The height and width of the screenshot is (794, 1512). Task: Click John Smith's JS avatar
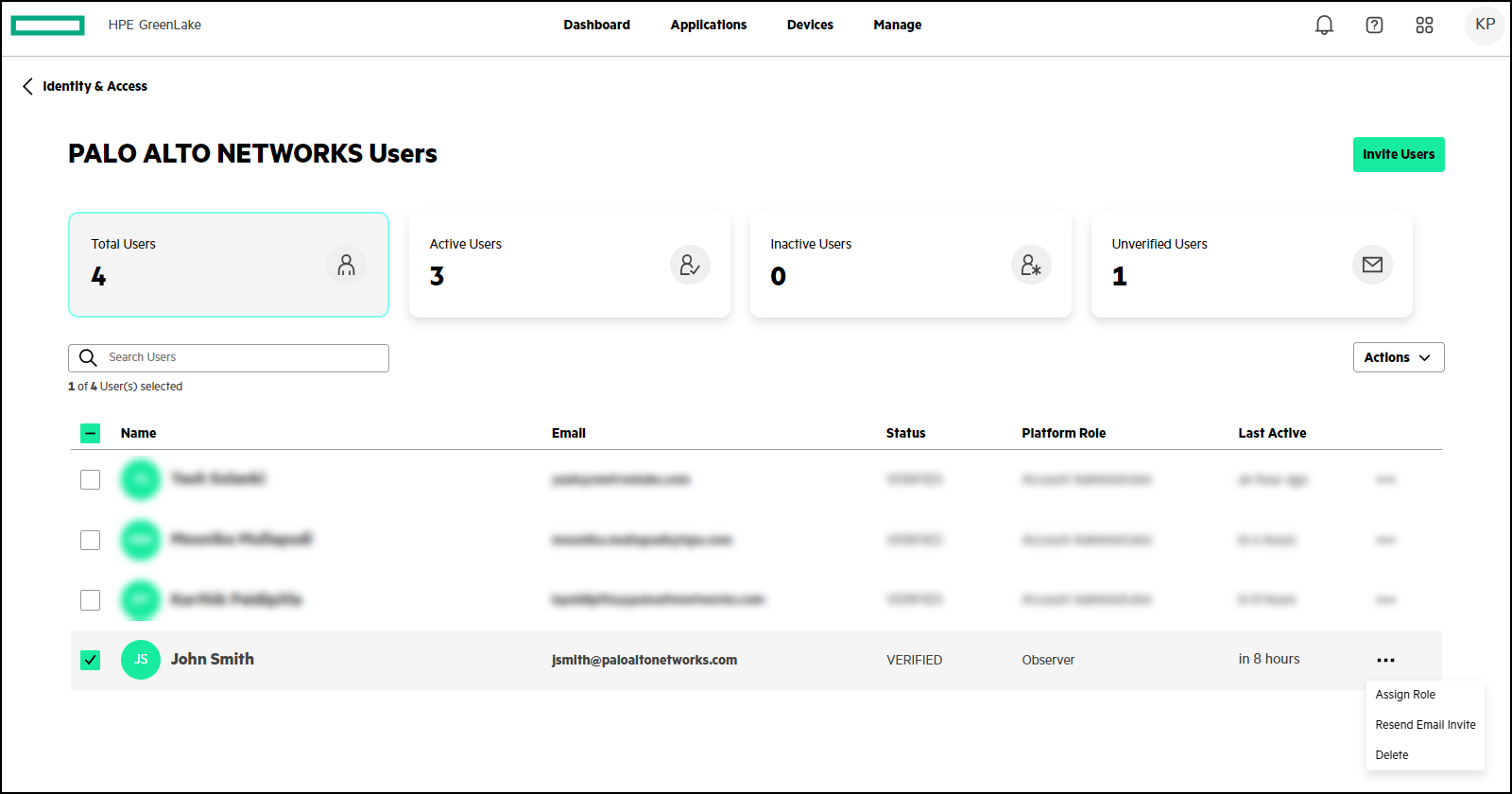(141, 660)
